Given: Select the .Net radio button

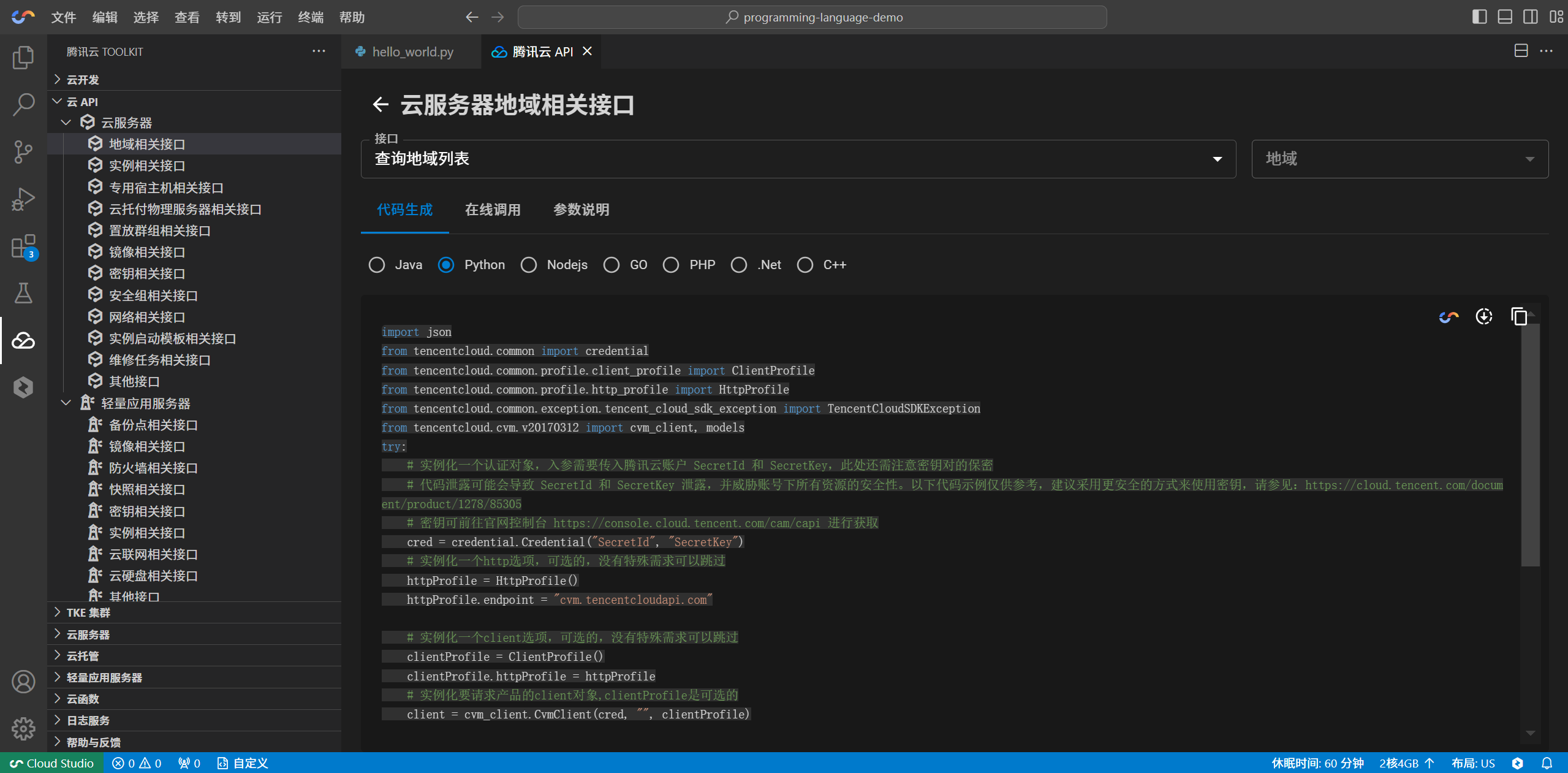Looking at the screenshot, I should (x=739, y=265).
